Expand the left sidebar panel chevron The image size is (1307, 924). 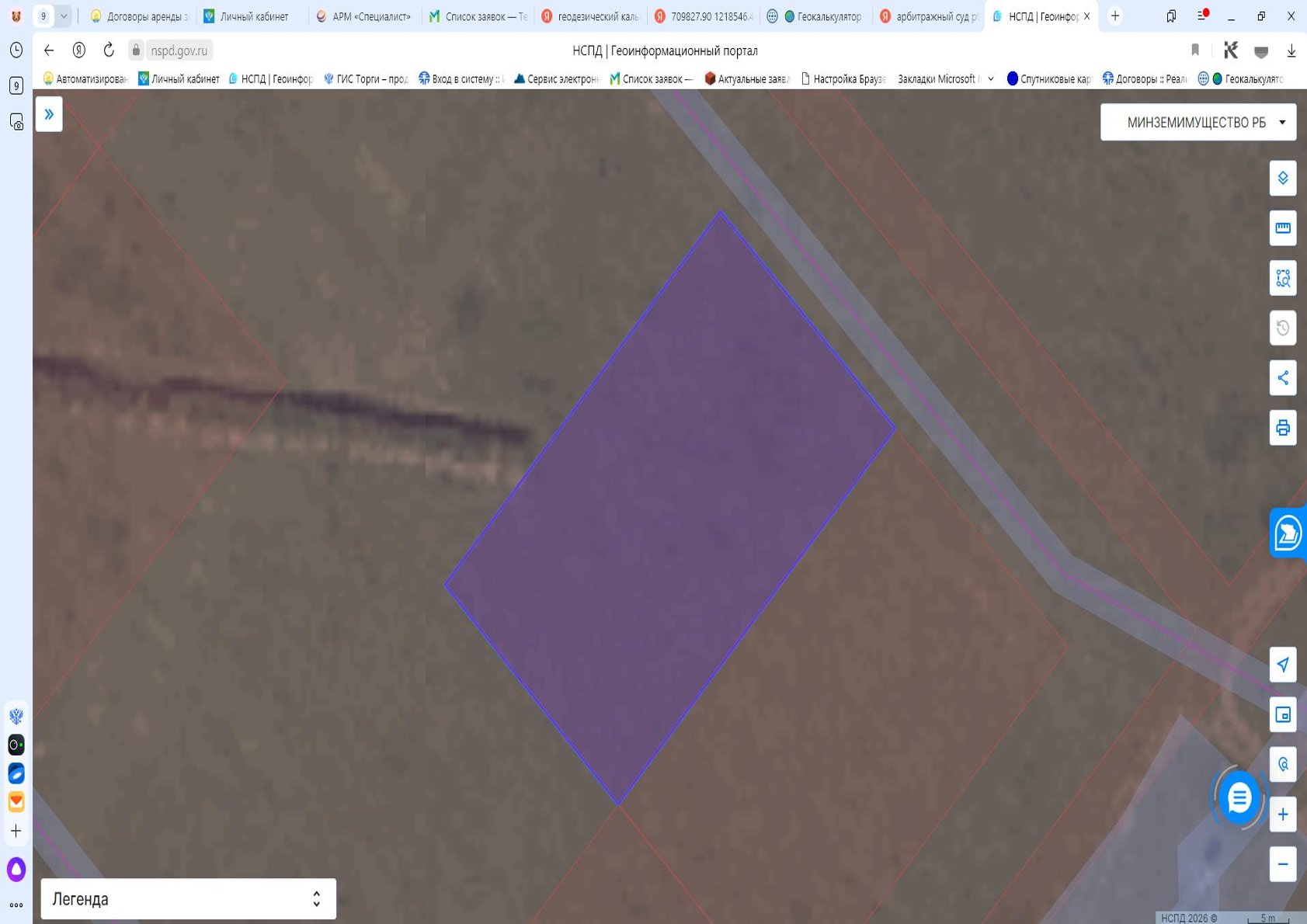pyautogui.click(x=49, y=114)
